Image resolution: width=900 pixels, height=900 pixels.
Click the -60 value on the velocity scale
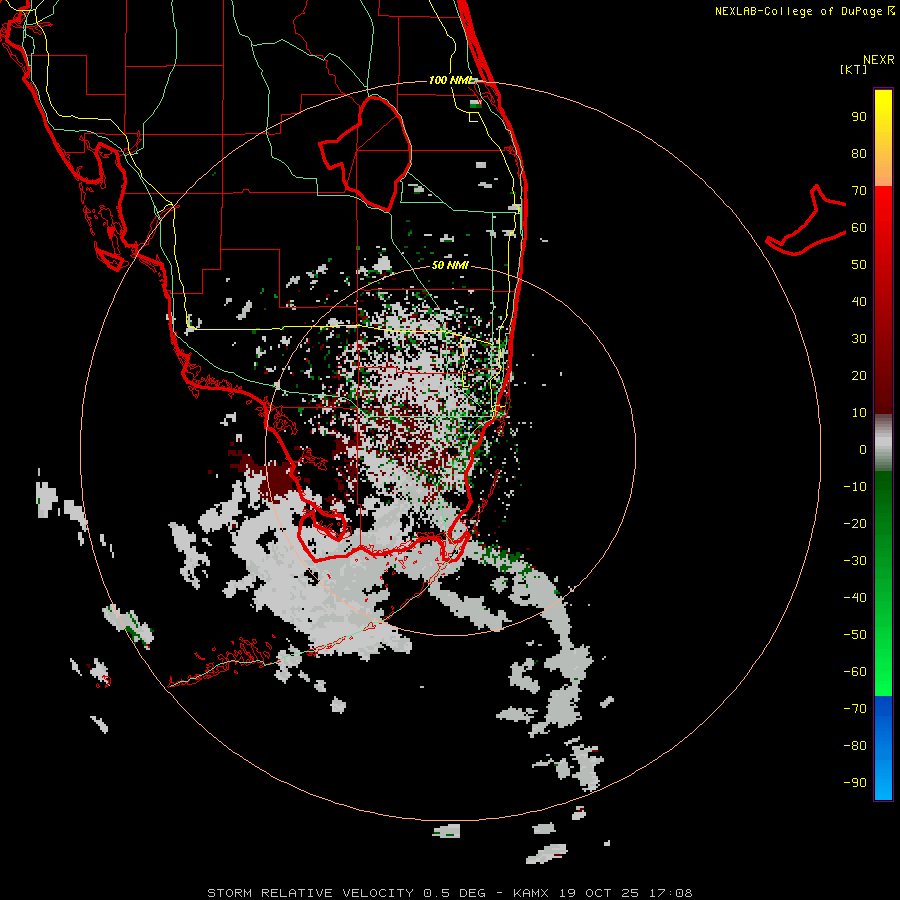(x=855, y=672)
